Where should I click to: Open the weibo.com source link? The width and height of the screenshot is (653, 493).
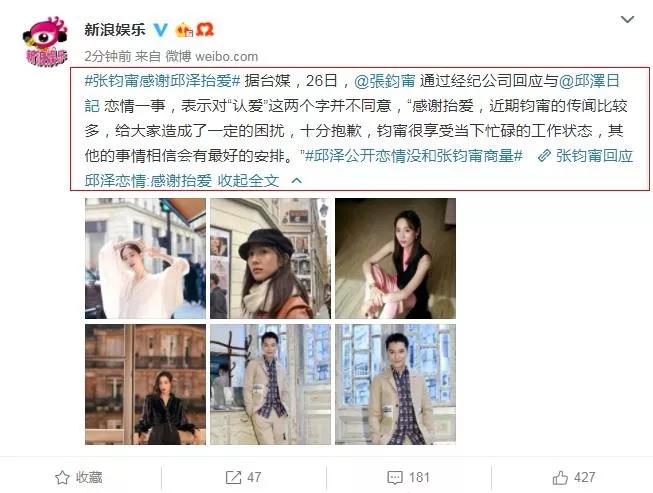tap(226, 57)
